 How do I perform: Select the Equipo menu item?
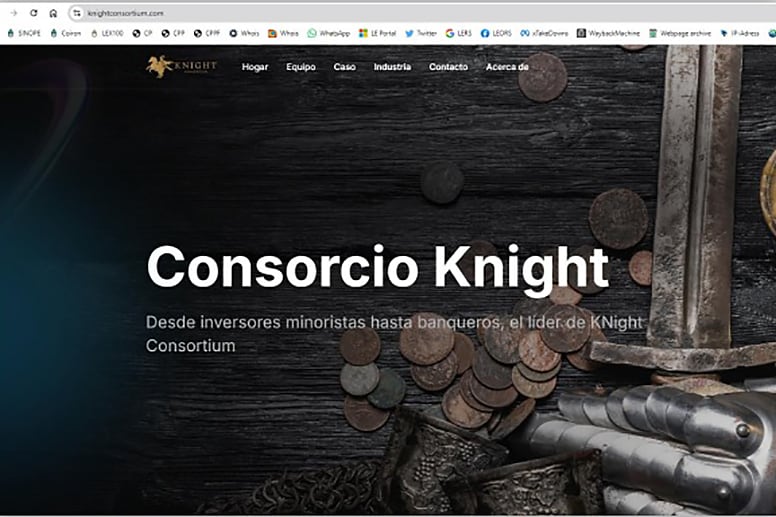pos(301,67)
